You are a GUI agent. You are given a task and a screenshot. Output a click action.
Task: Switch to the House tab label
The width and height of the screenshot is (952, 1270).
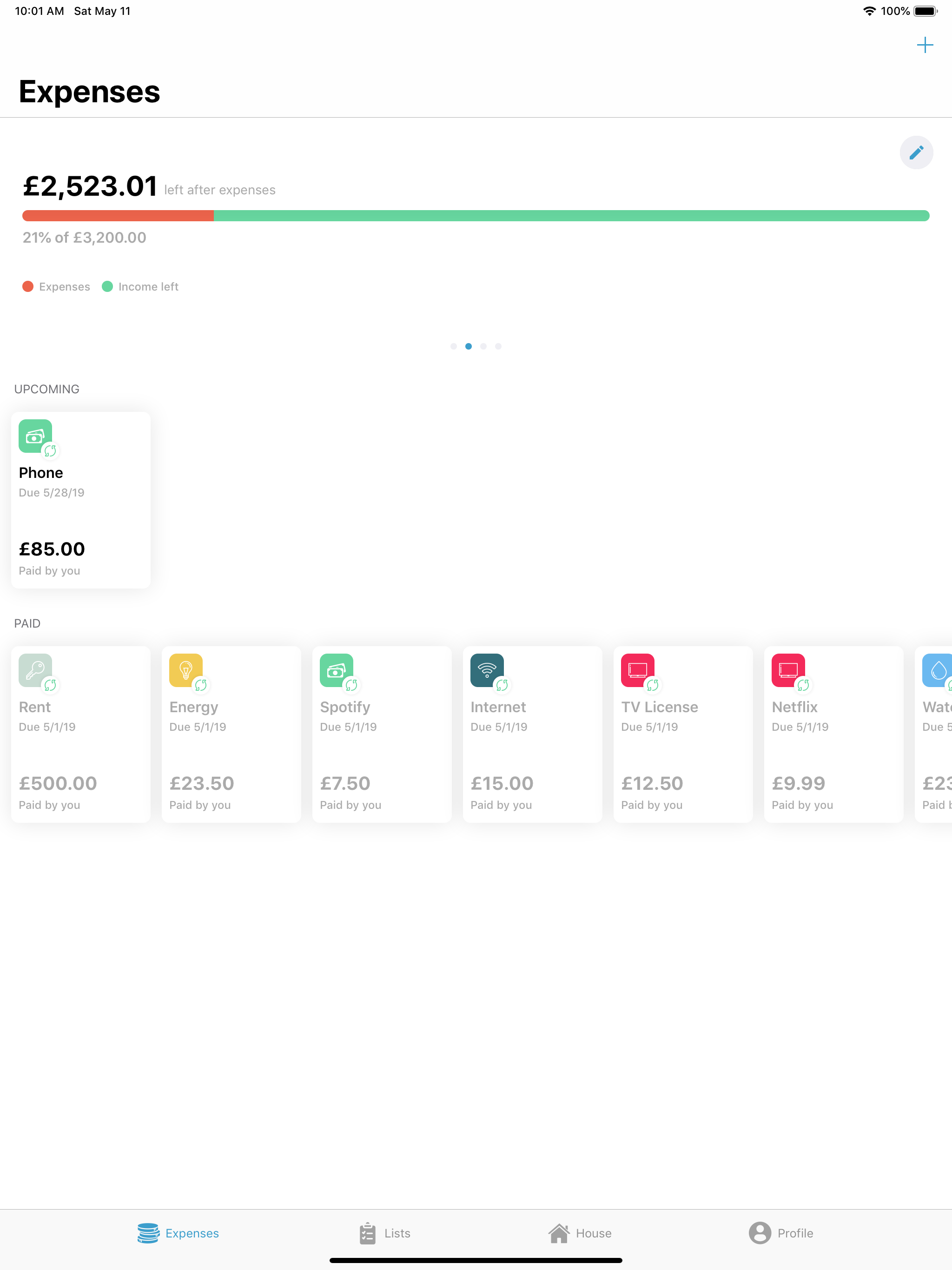pos(594,1233)
